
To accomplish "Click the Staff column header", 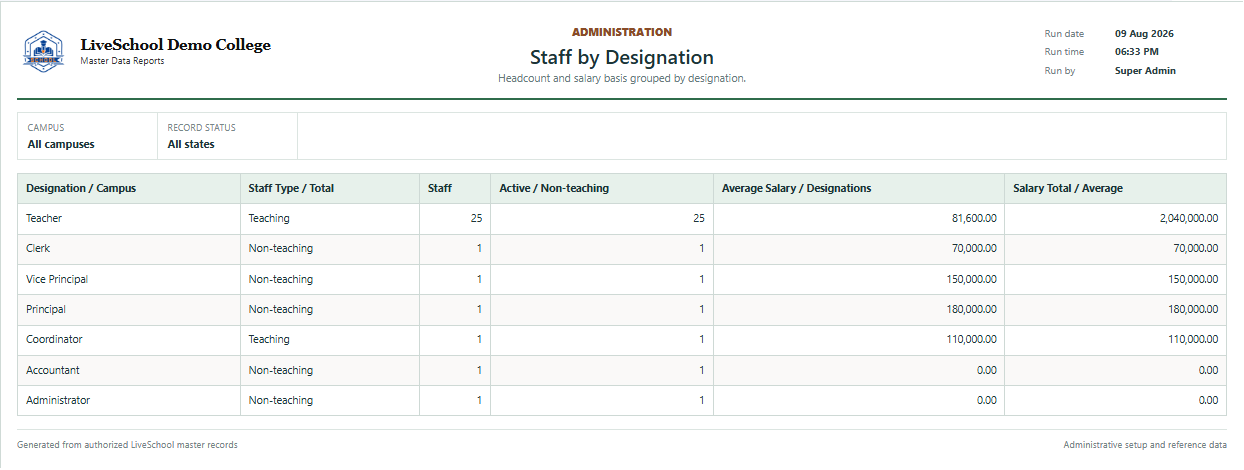I will click(x=455, y=188).
